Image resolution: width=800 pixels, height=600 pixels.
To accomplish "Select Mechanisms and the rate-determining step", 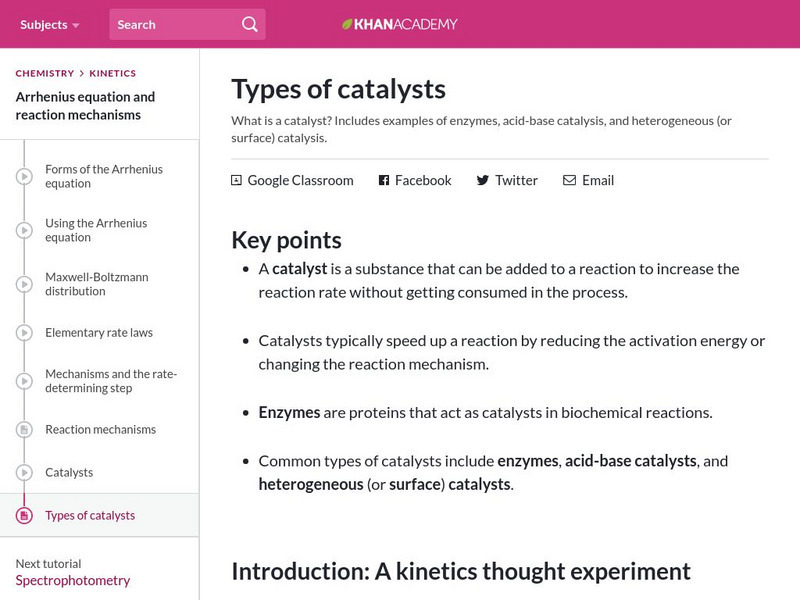I will point(111,381).
